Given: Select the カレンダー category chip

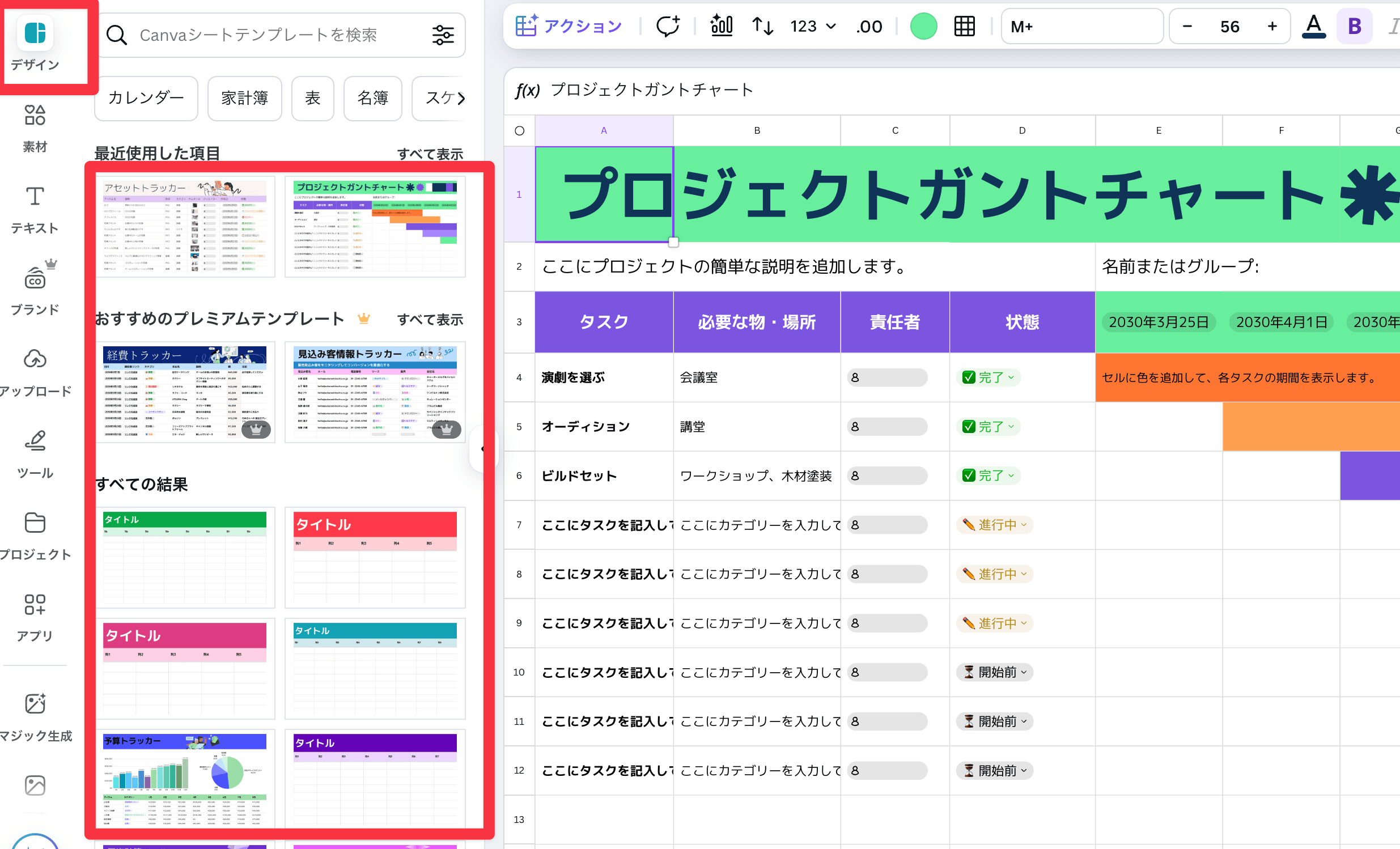Looking at the screenshot, I should pos(146,97).
